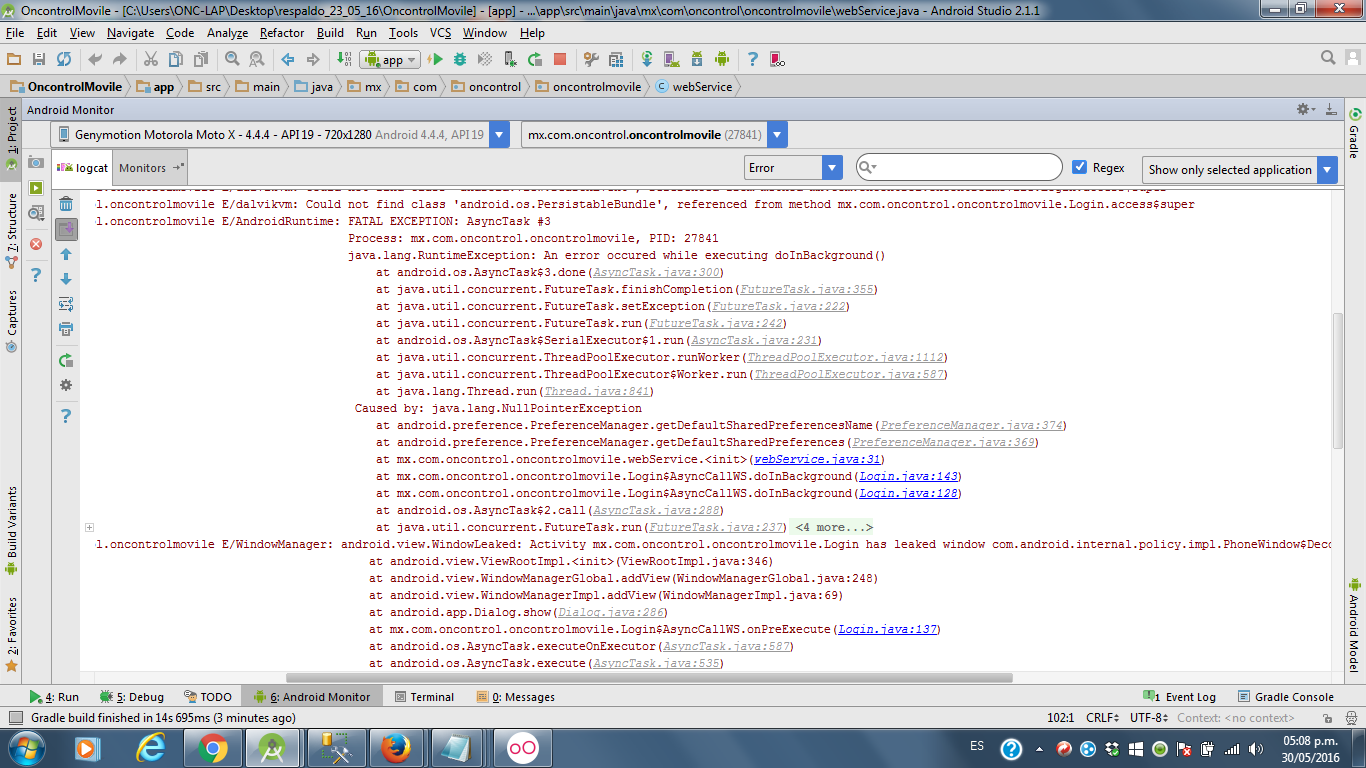The height and width of the screenshot is (768, 1366).
Task: Click the Navigate Back arrow icon
Action: coord(288,60)
